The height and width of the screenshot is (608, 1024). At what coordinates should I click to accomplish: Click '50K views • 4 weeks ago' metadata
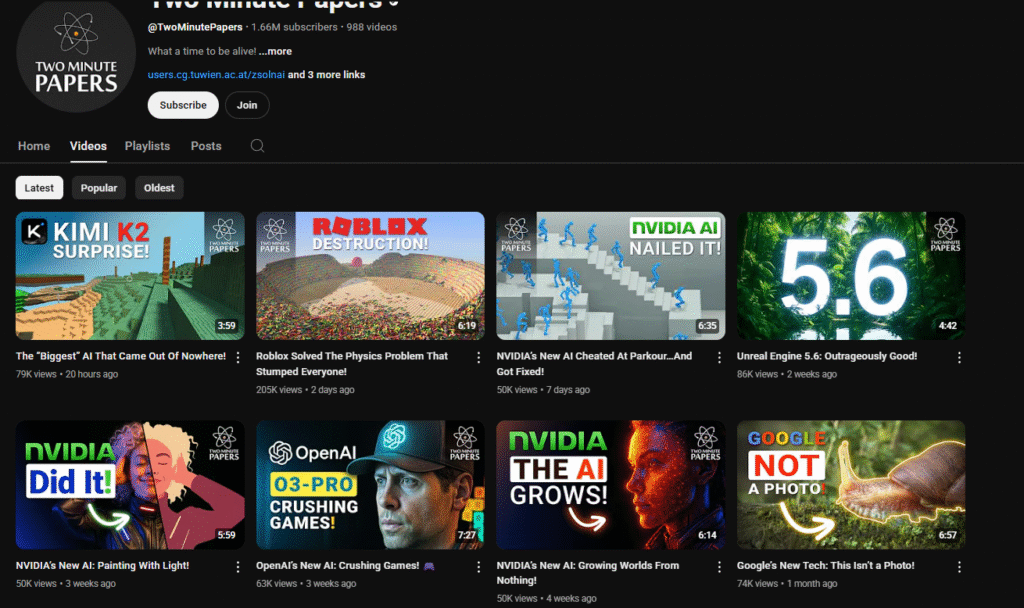[546, 598]
